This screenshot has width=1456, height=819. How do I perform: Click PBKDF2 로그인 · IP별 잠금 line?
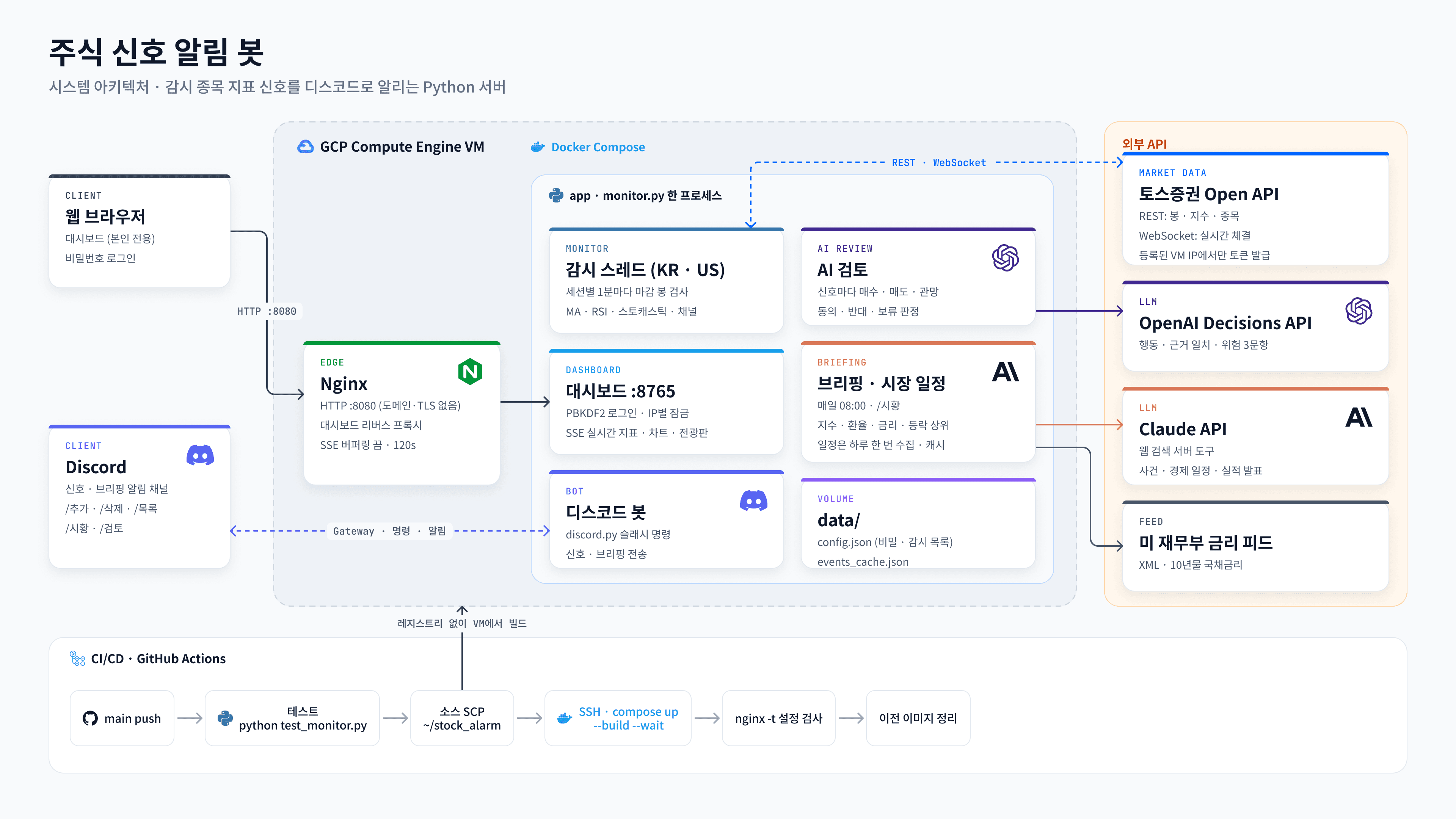[x=628, y=413]
